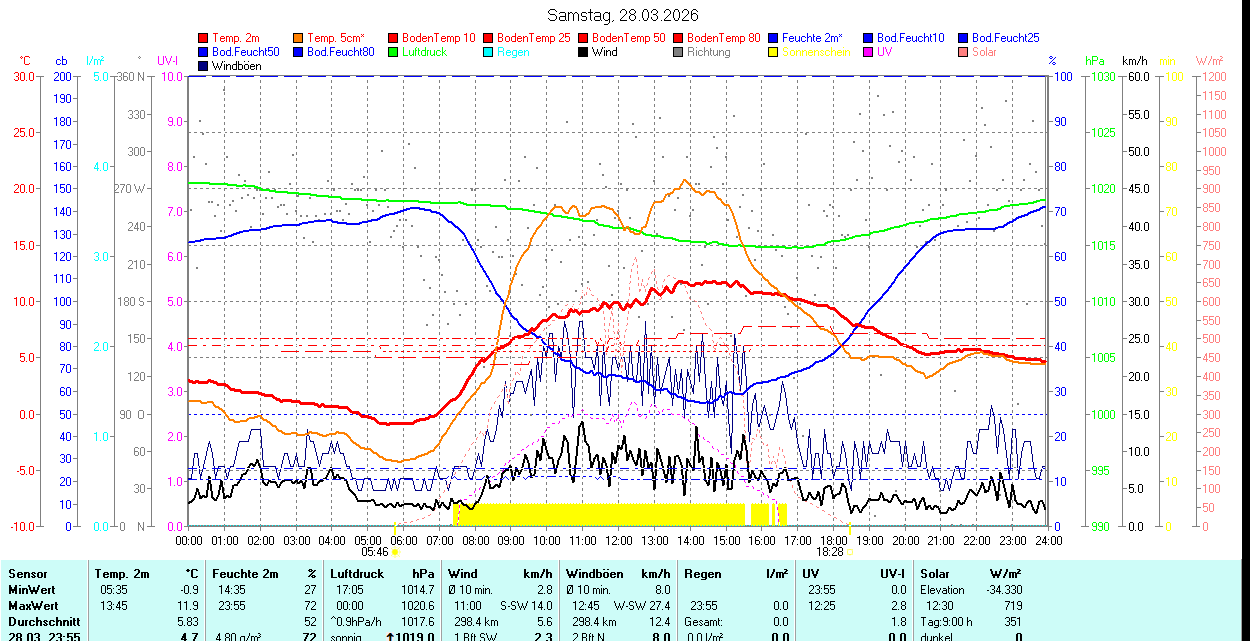
Task: Click the magenta UV legend swatch
Action: (x=869, y=52)
